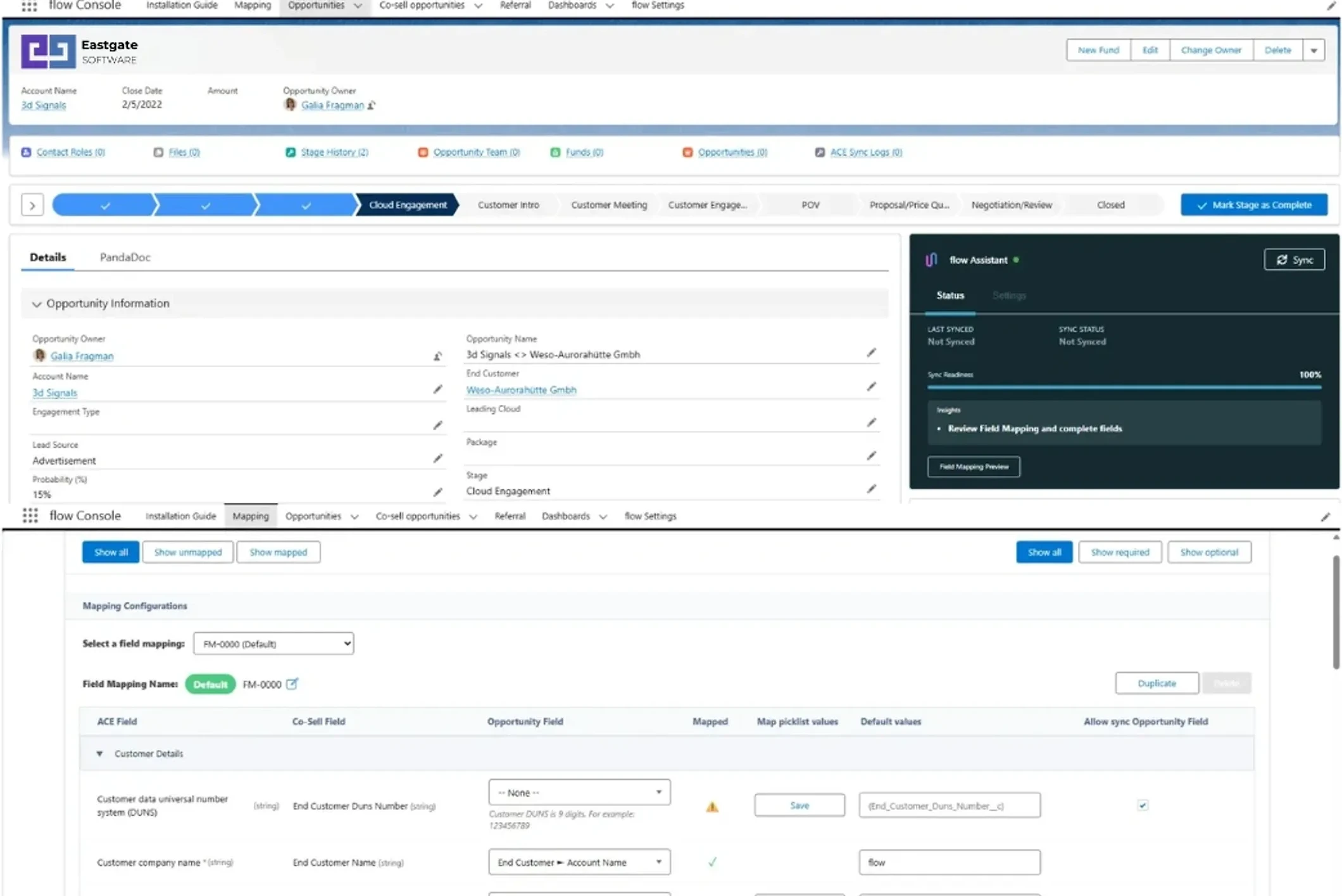Edit the Probability field with the pencil icon

pyautogui.click(x=437, y=492)
